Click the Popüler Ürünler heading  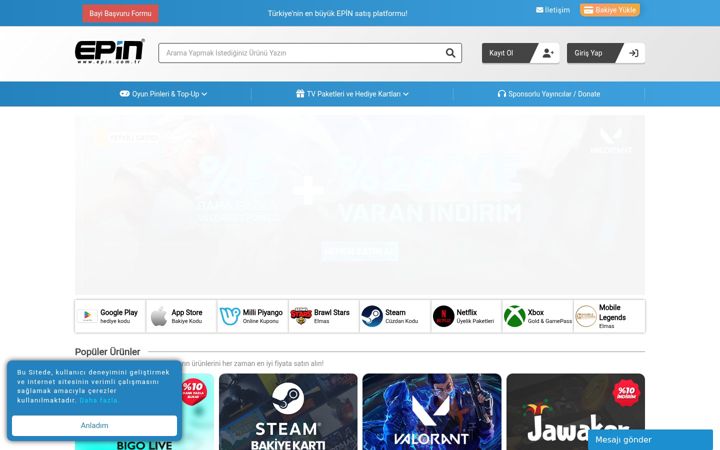pos(107,352)
